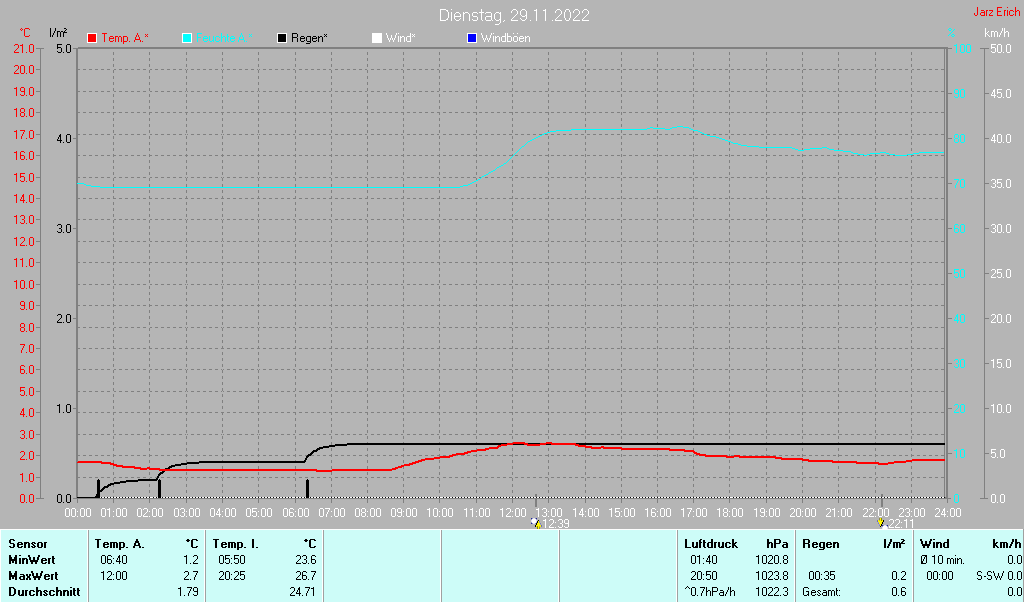Click the 1023.8 maximum pressure value

click(772, 577)
